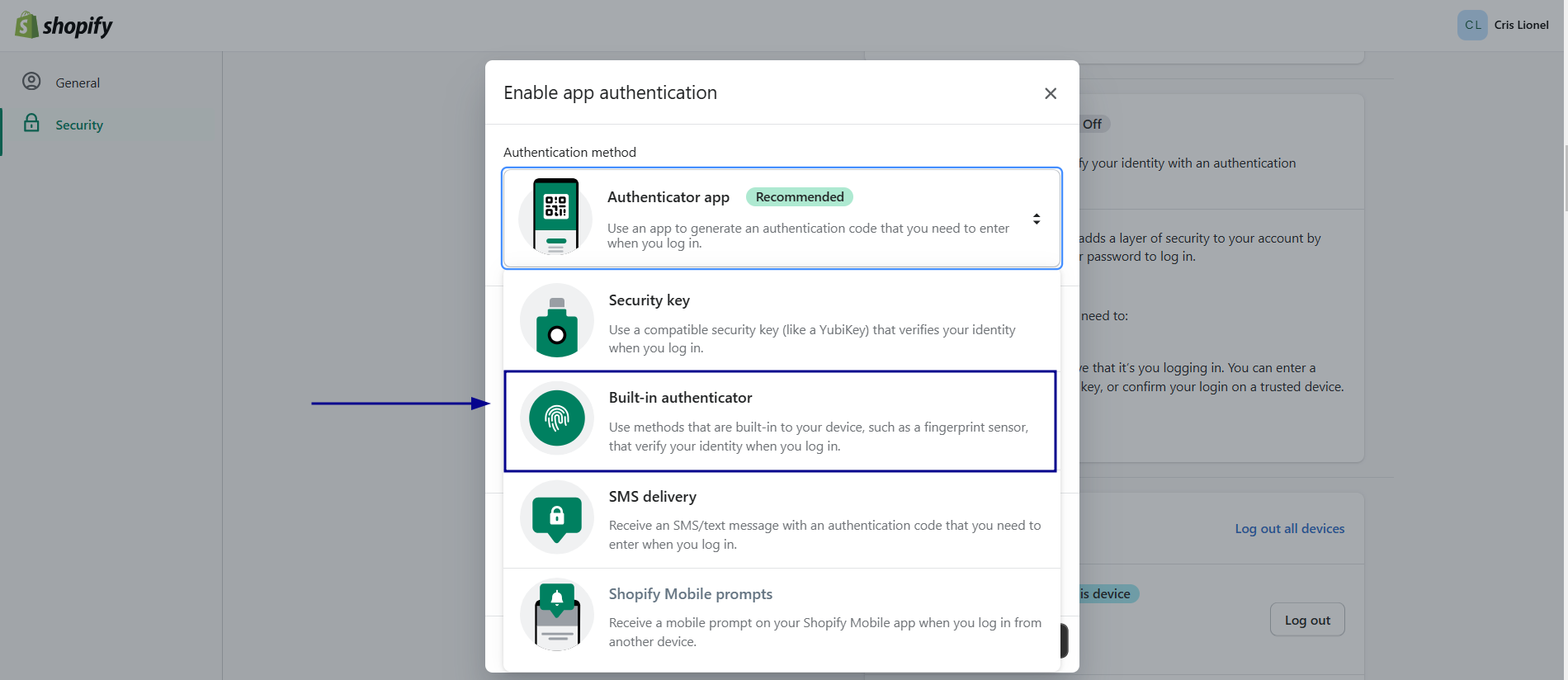This screenshot has width=1568, height=680.
Task: Click the Authentication method label
Action: click(569, 153)
